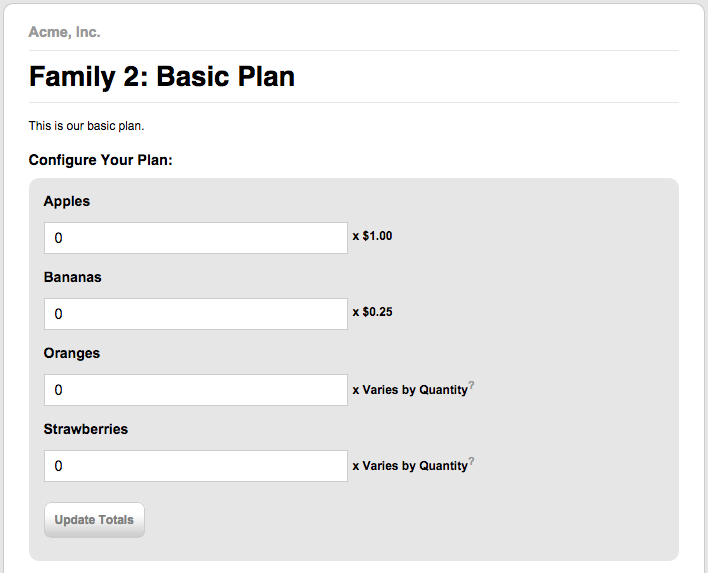Click the Family 2: Basic Plan heading
This screenshot has height=573, width=708.
(162, 77)
